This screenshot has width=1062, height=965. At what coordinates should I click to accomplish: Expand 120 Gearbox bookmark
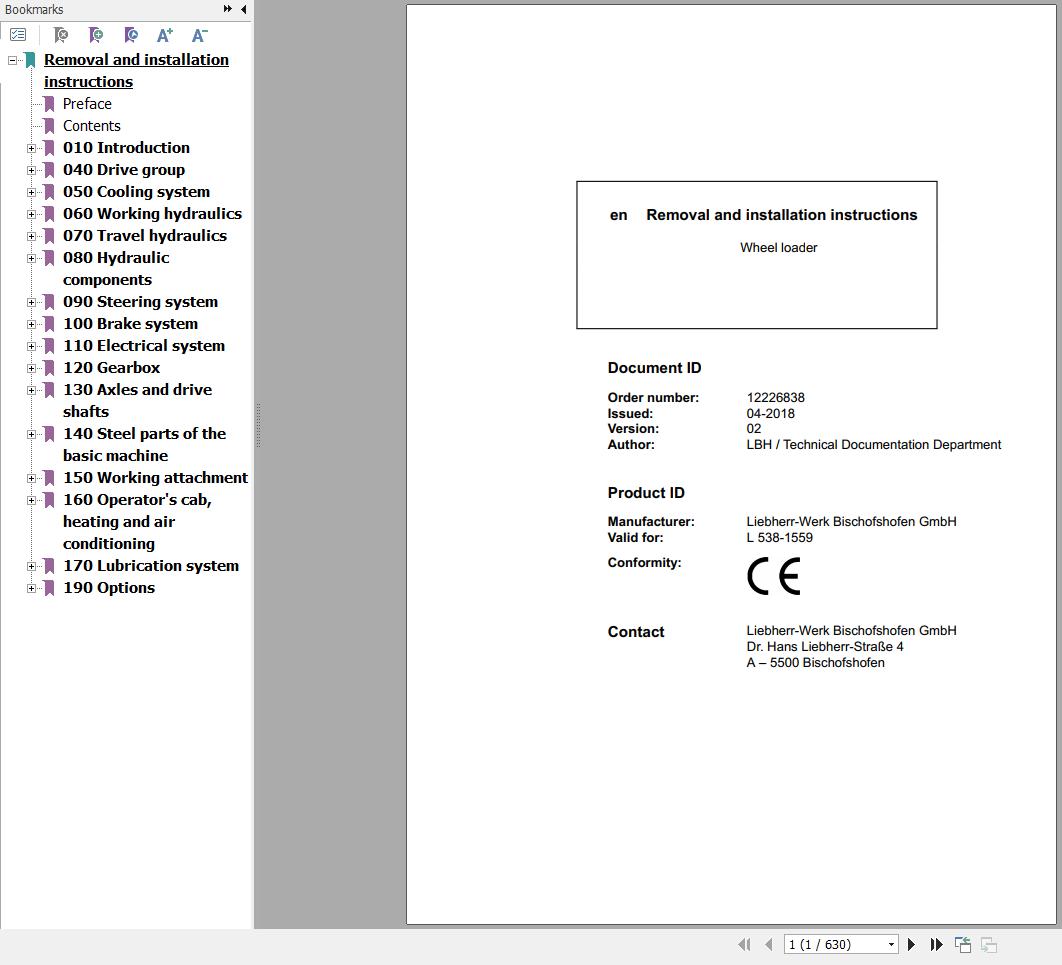(x=31, y=368)
